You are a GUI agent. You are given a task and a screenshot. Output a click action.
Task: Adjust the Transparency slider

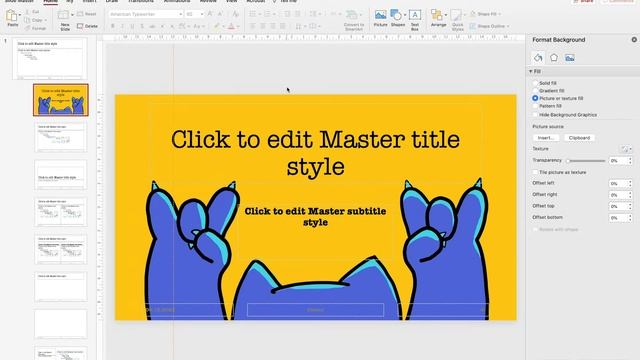coord(586,161)
